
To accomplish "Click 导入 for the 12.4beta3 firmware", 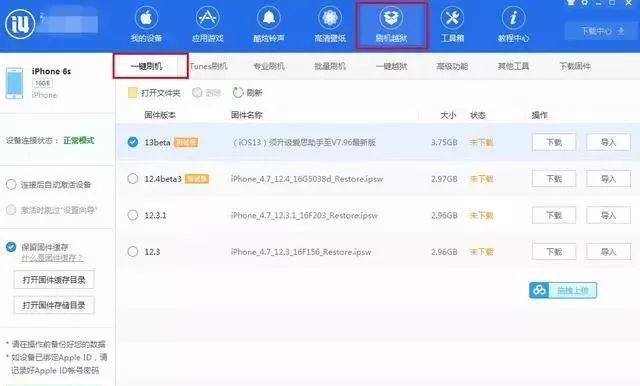I will coord(608,179).
